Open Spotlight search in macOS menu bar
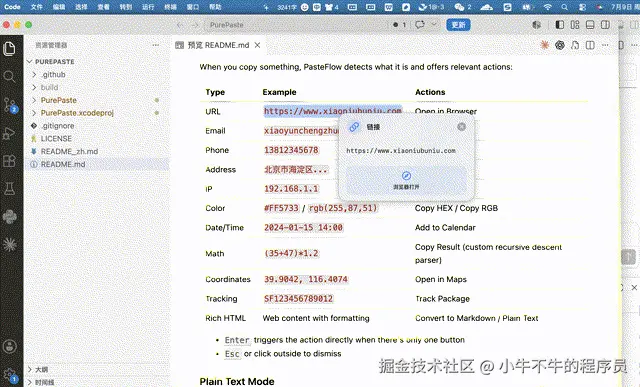 pos(564,7)
